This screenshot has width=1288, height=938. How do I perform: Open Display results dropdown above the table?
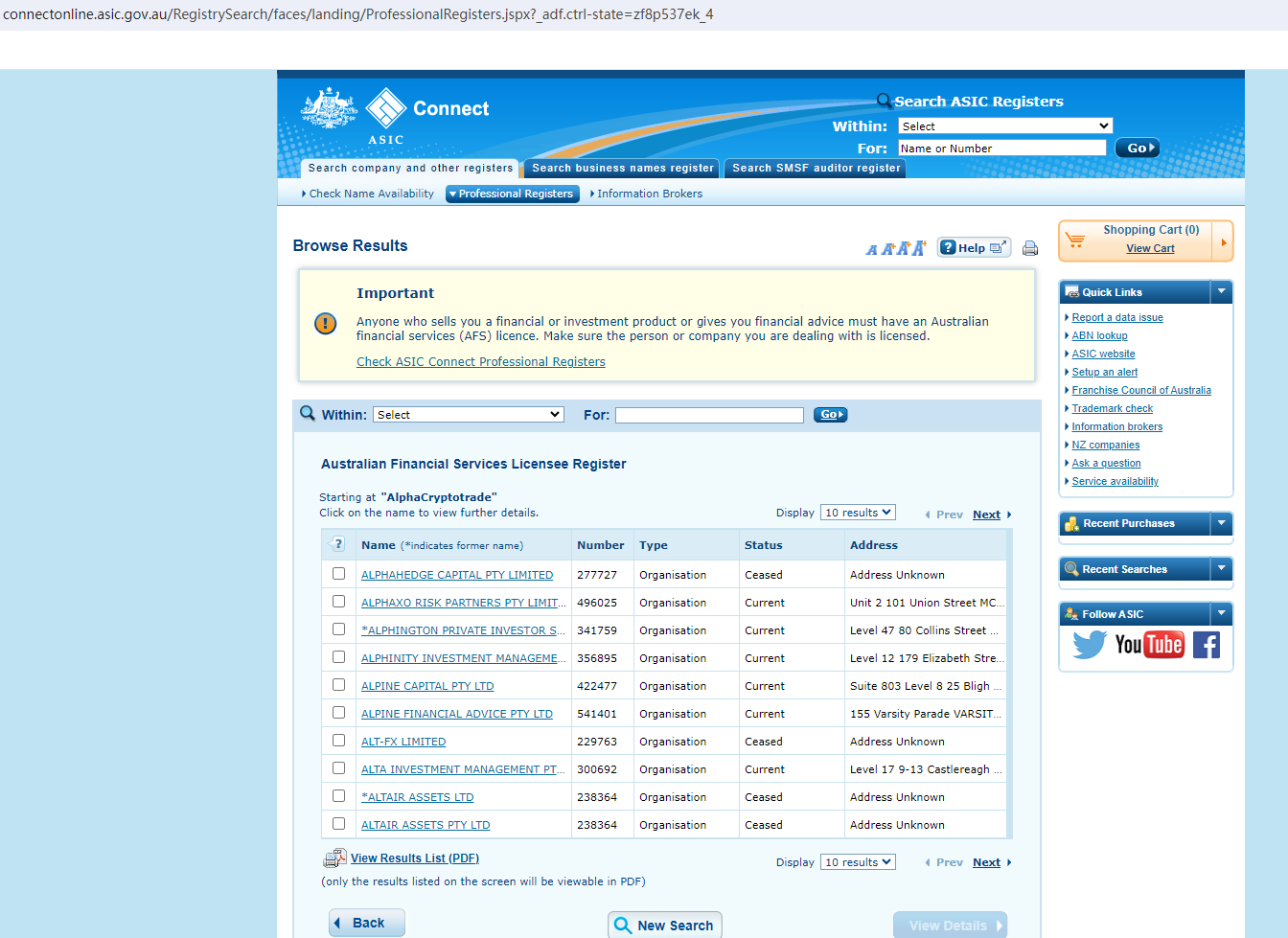click(x=859, y=513)
